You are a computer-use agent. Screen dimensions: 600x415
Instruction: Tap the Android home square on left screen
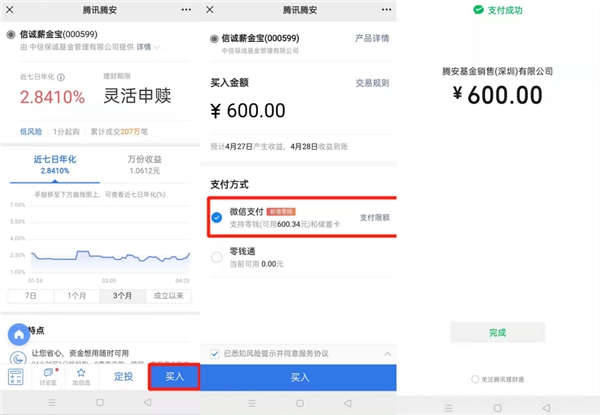tap(100, 402)
